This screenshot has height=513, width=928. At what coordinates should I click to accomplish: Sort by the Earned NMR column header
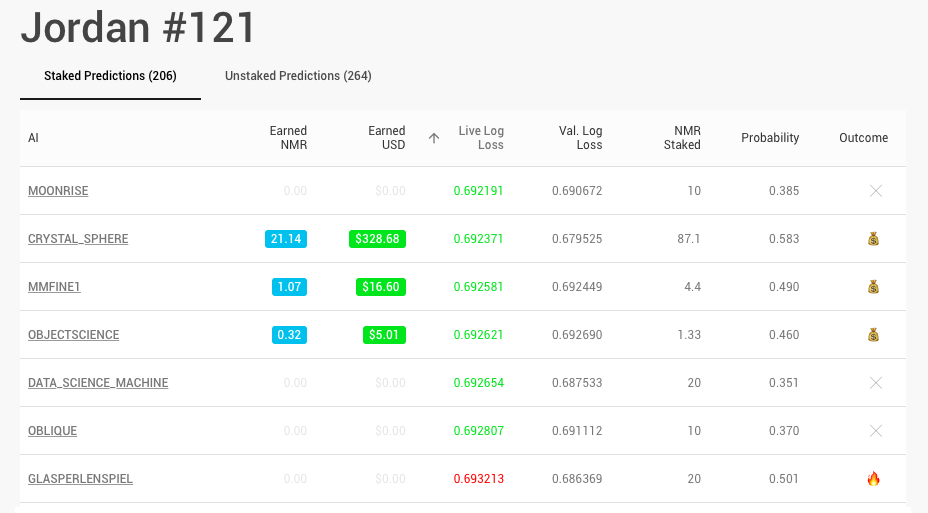click(288, 138)
